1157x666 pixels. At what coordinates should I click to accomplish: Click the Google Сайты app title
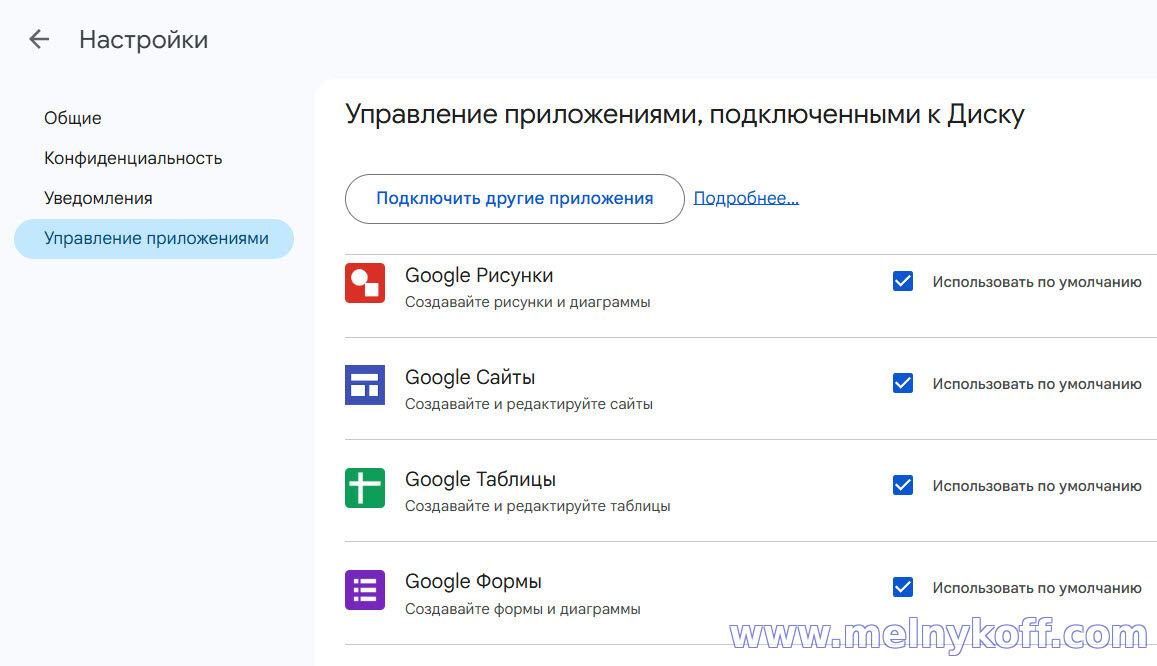point(470,377)
